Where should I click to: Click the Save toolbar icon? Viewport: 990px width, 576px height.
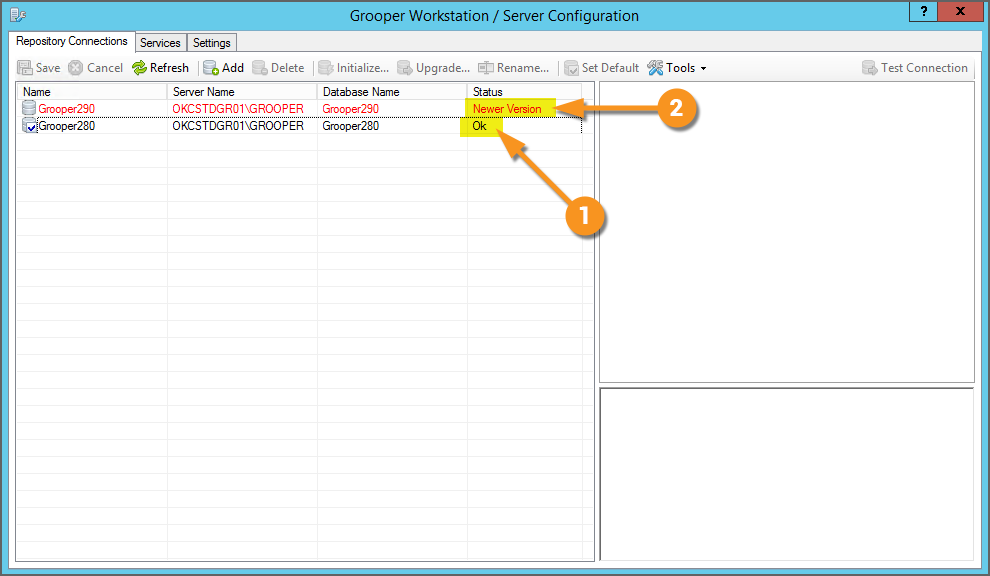coord(25,68)
